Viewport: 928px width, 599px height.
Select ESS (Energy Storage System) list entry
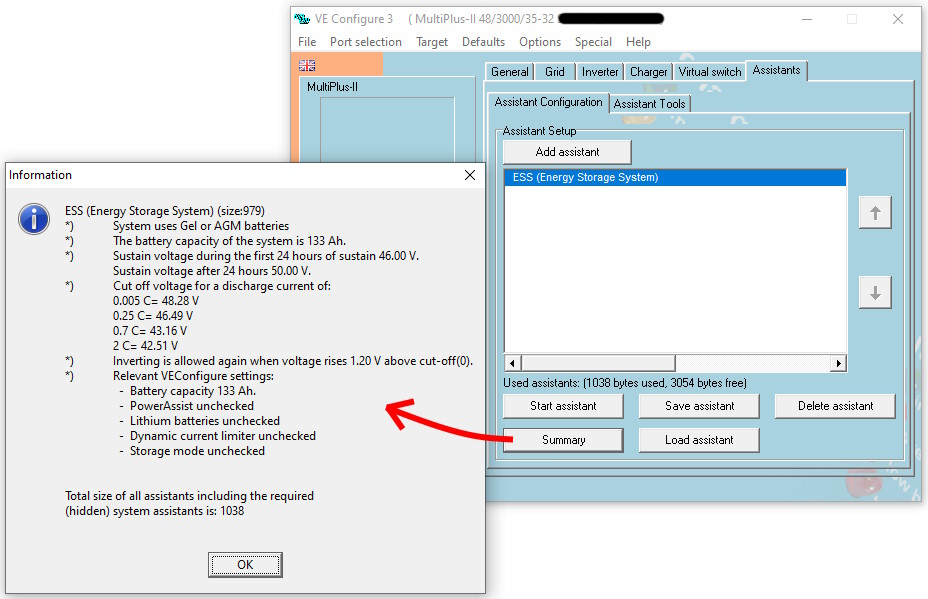point(675,178)
